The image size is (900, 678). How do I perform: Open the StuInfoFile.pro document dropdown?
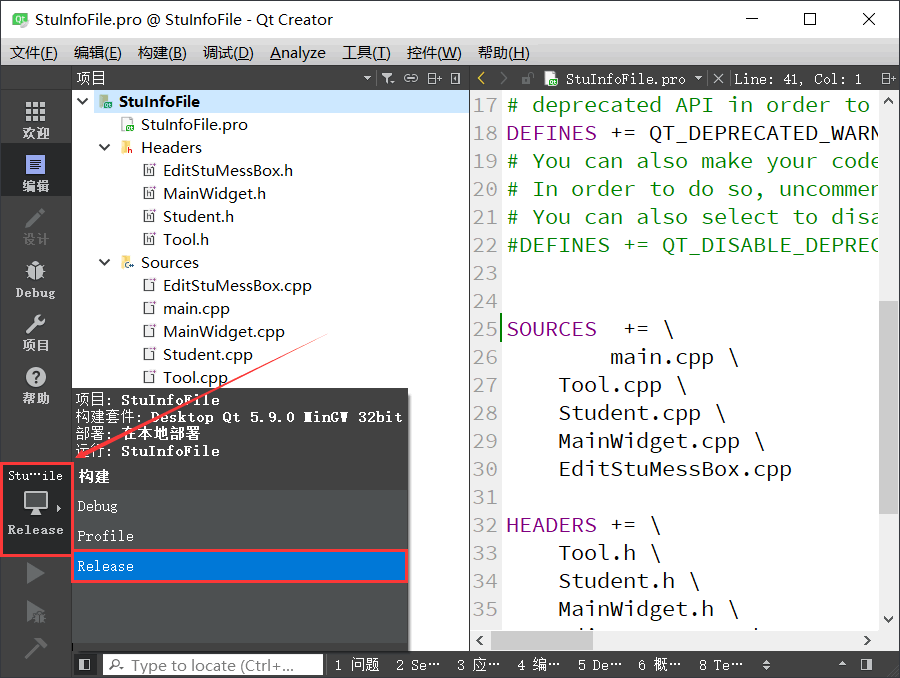[699, 78]
